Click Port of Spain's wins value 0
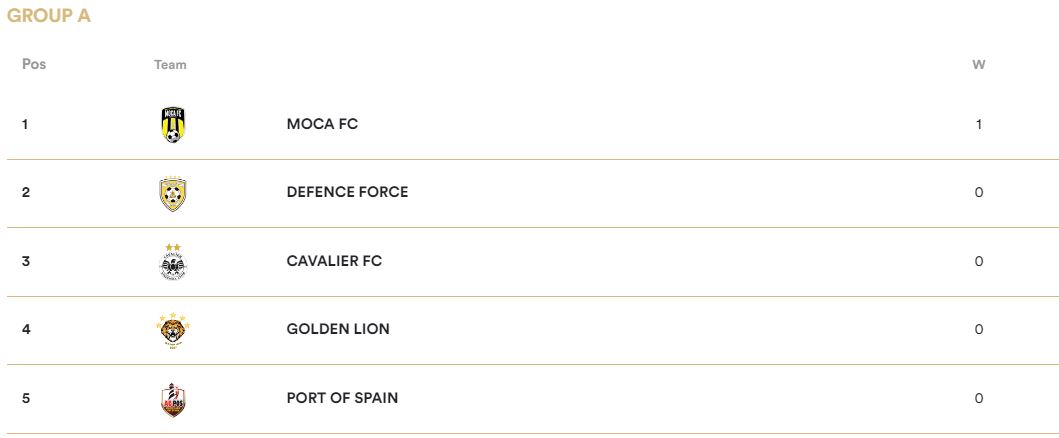 (979, 399)
